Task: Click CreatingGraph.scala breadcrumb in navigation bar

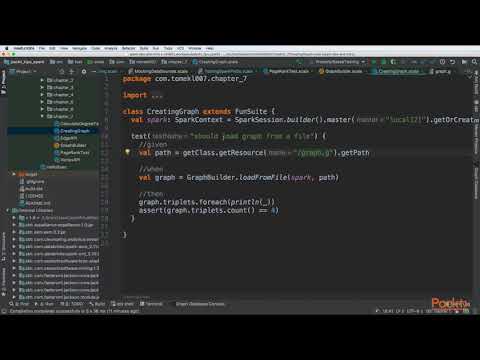Action: [x=215, y=62]
